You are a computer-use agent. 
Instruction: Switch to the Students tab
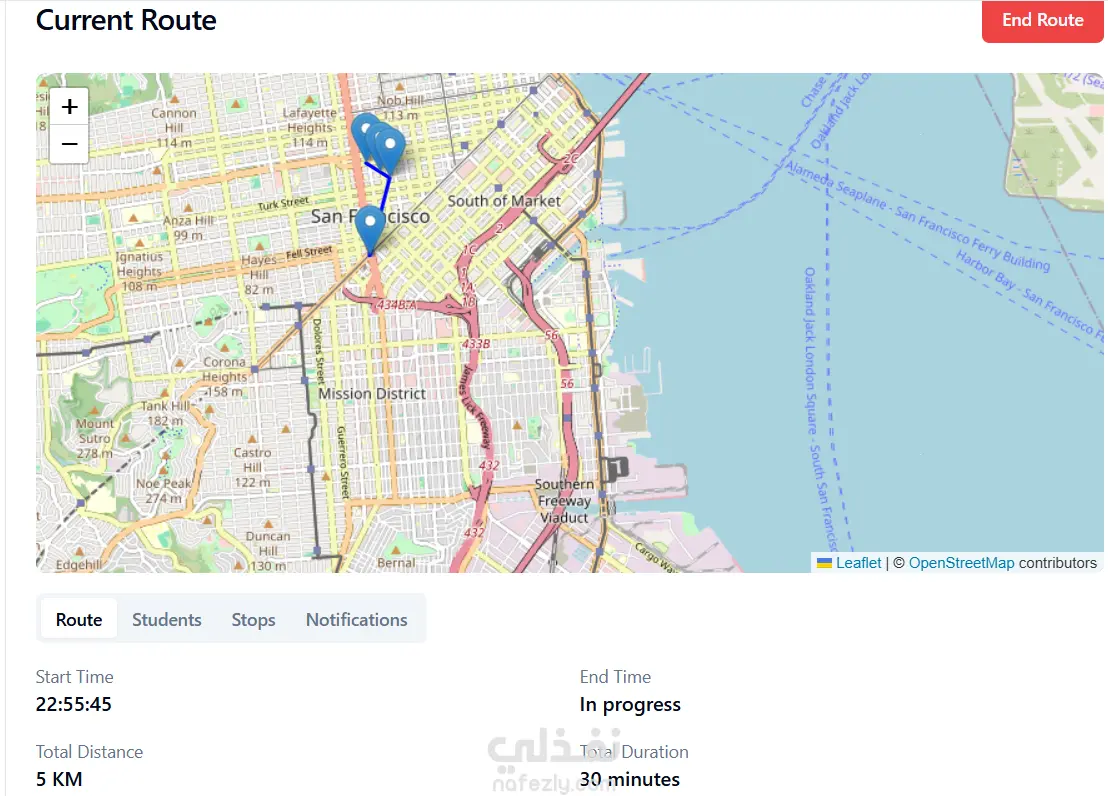(167, 619)
